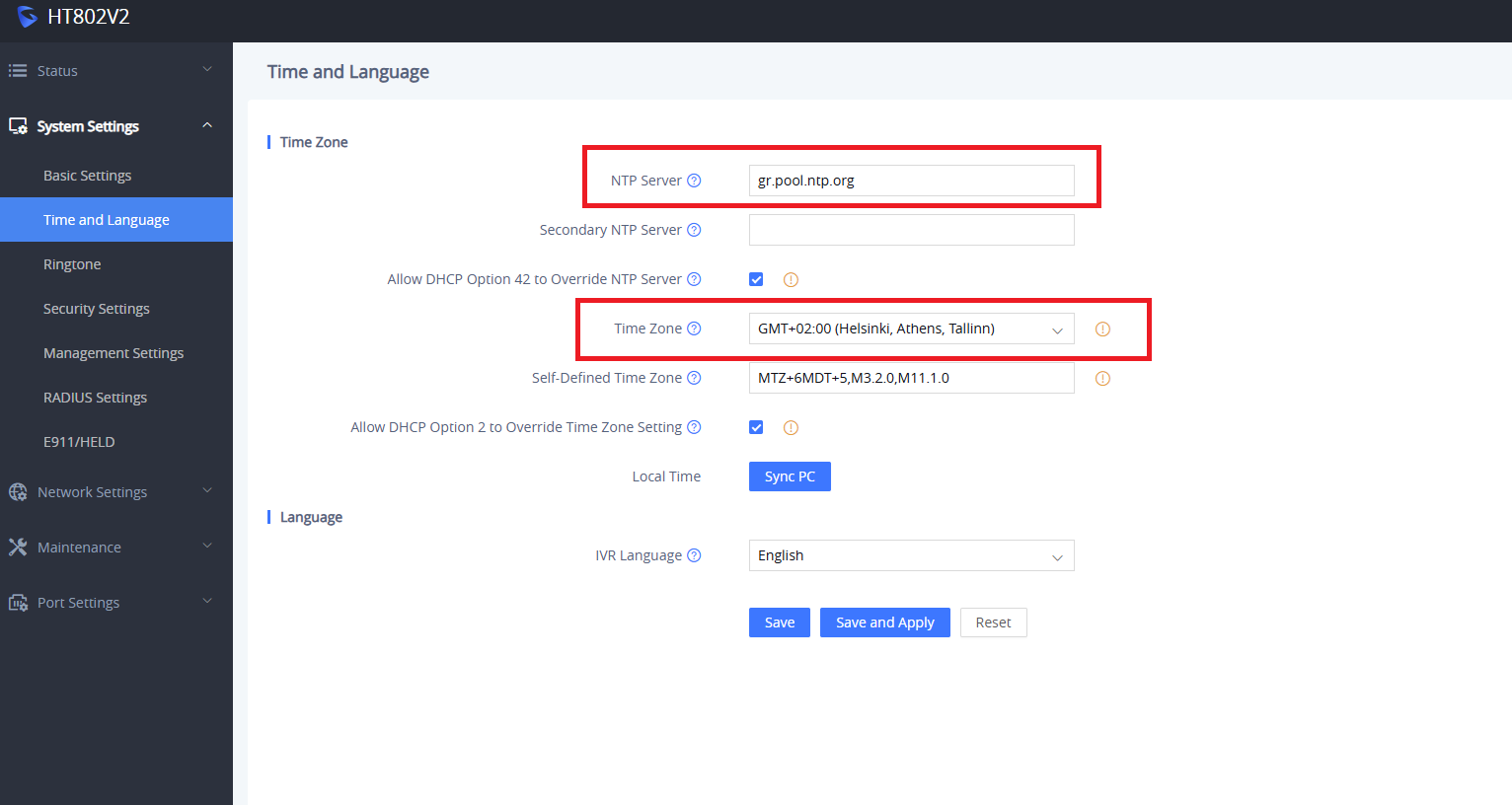Click the help icon next to NTP Server
The height and width of the screenshot is (805, 1512).
click(x=694, y=181)
